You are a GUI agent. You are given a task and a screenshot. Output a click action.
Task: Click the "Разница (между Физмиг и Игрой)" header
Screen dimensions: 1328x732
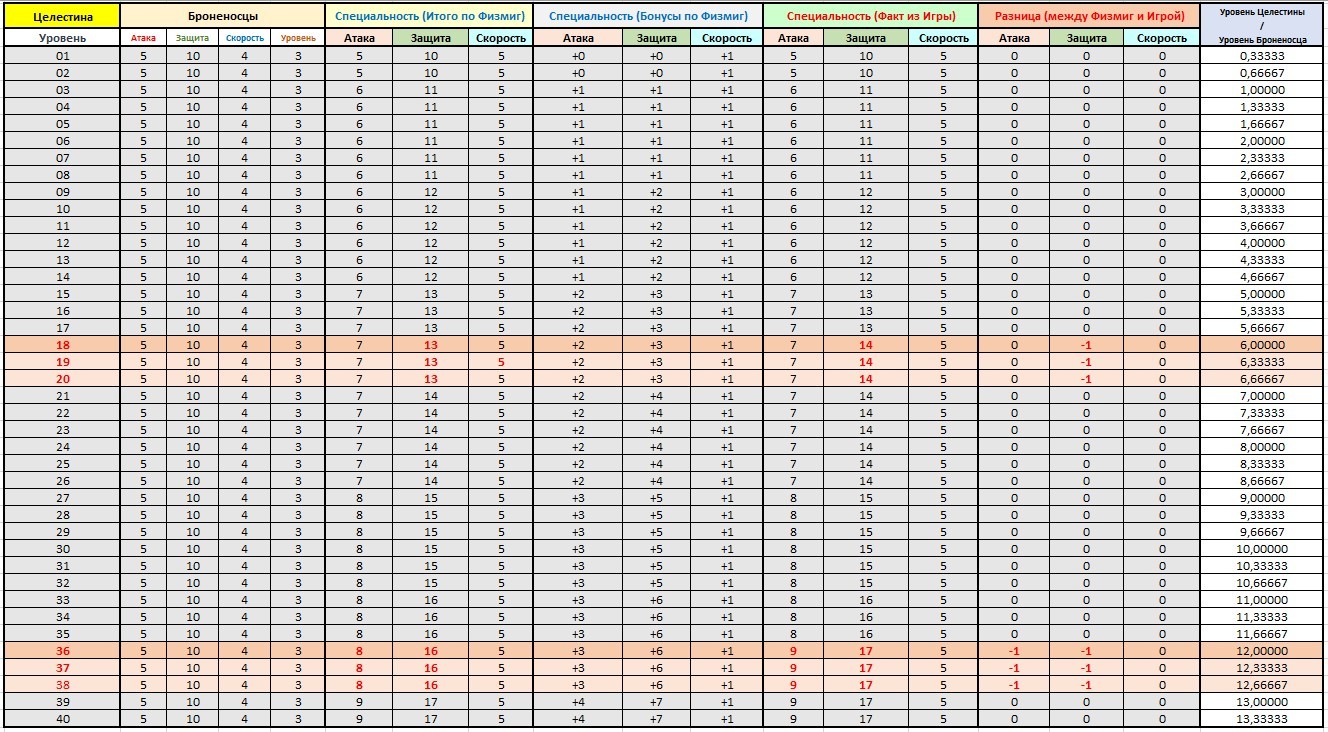click(x=1089, y=16)
